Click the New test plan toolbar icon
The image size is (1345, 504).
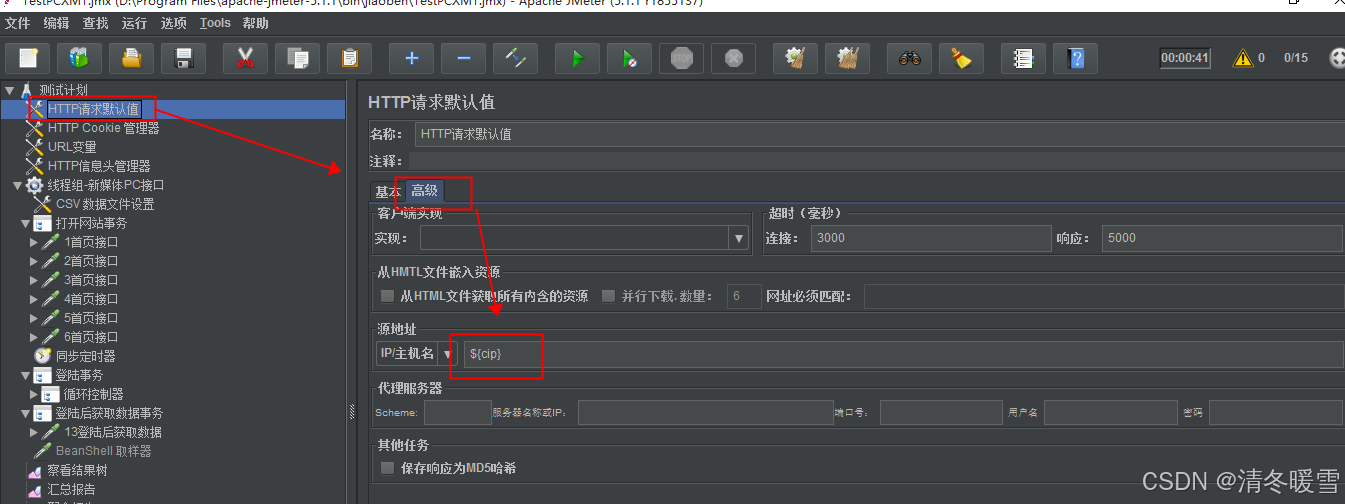[28, 58]
